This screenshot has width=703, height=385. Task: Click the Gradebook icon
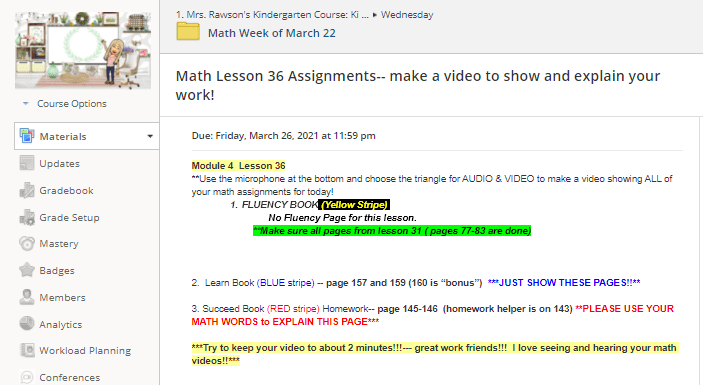27,190
